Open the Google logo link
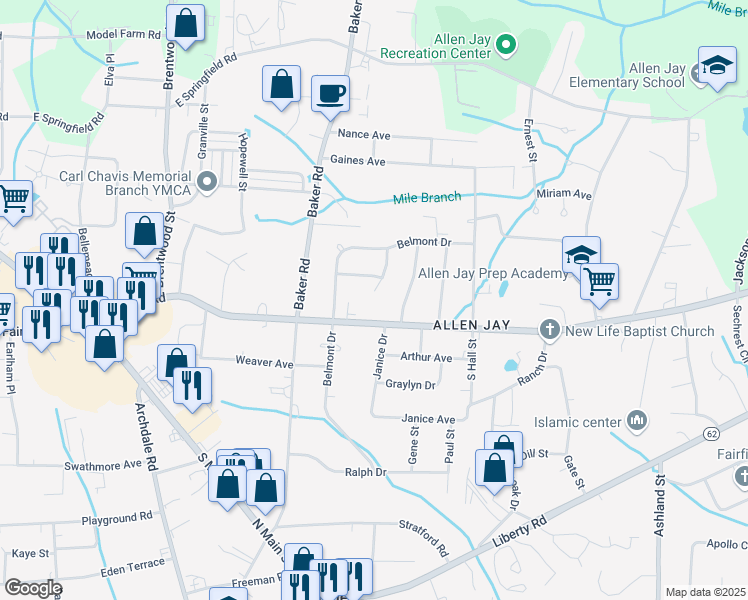This screenshot has height=600, width=748. coord(33,589)
